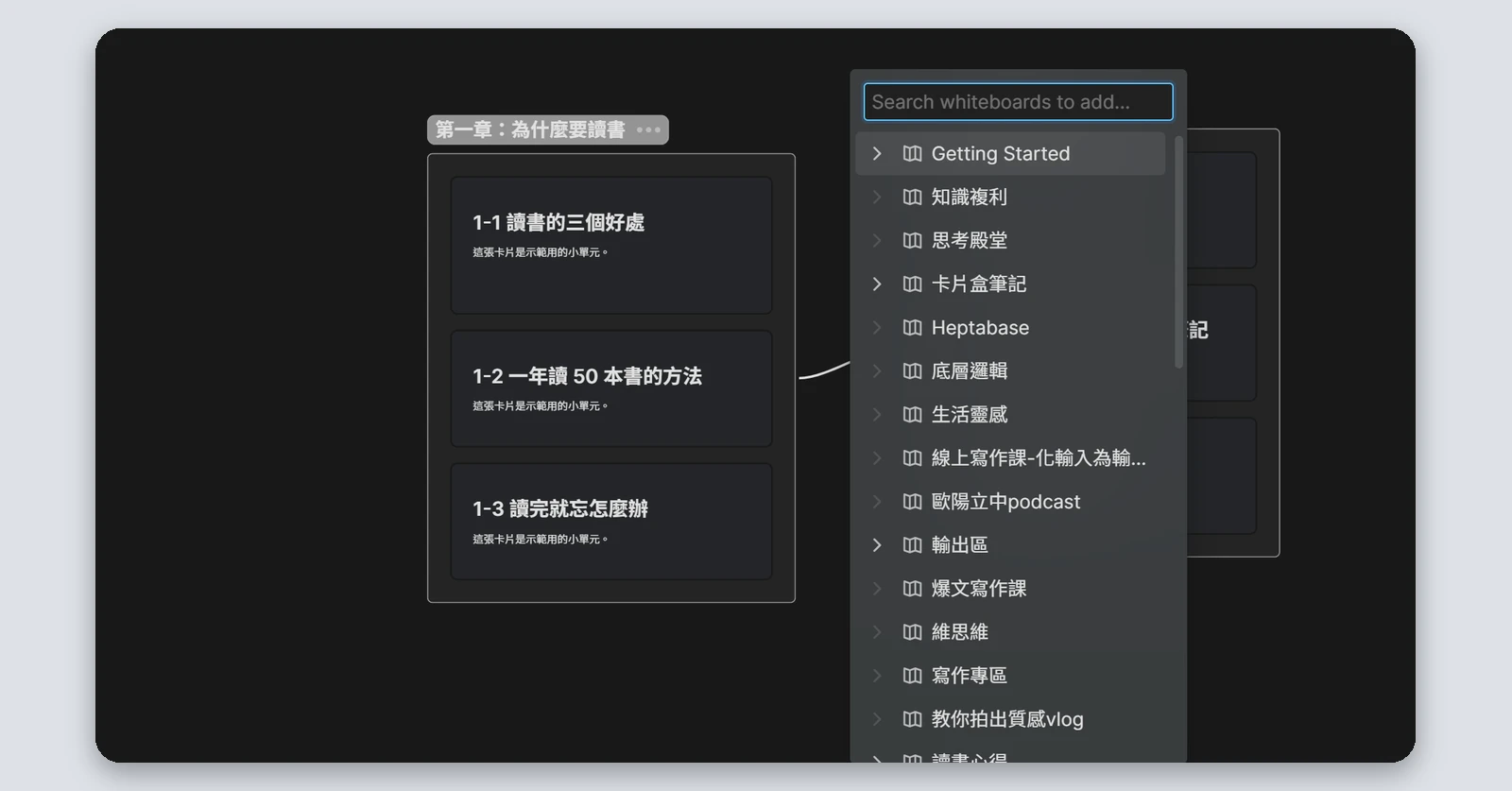
Task: Expand the Heptabase whiteboard chevron
Action: tap(877, 327)
